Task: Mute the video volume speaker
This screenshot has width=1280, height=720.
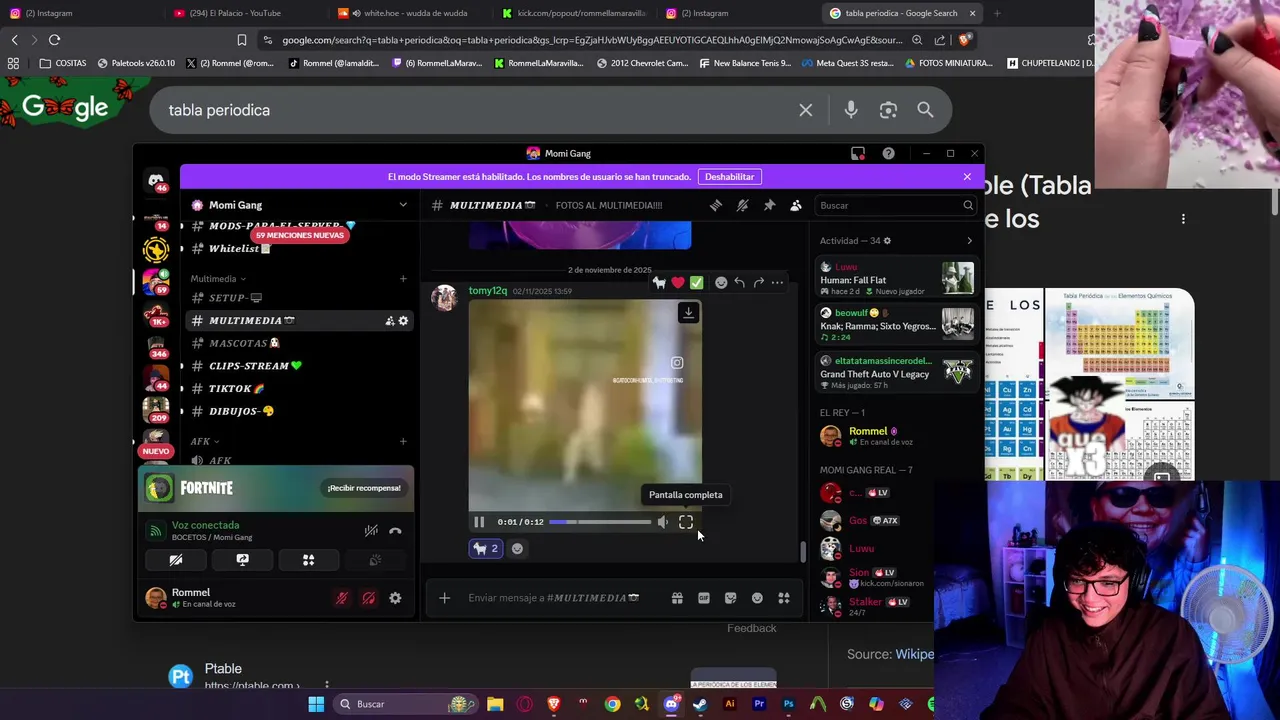Action: (x=662, y=522)
